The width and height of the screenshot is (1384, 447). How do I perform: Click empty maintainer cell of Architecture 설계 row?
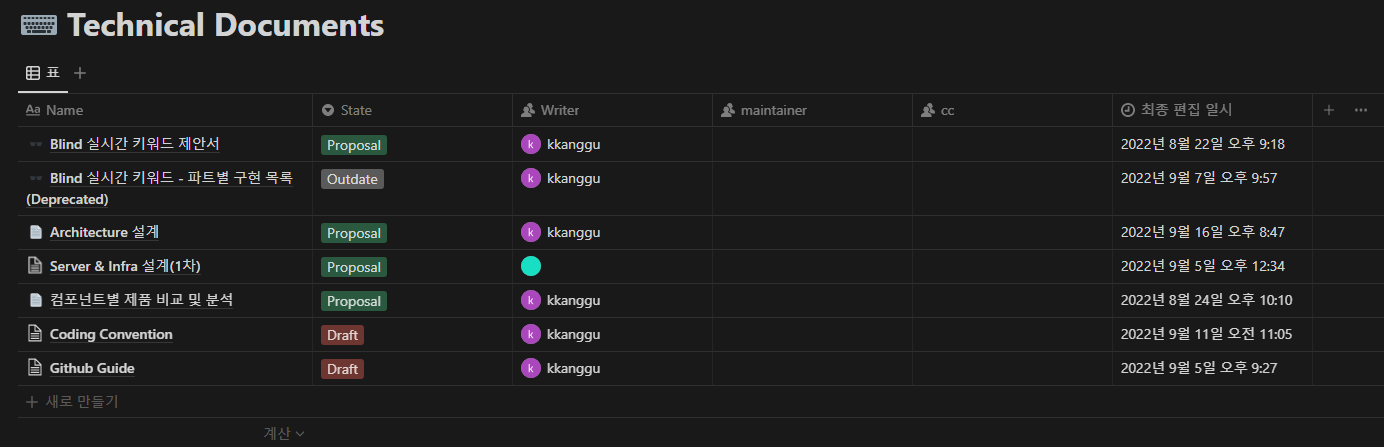(x=813, y=233)
